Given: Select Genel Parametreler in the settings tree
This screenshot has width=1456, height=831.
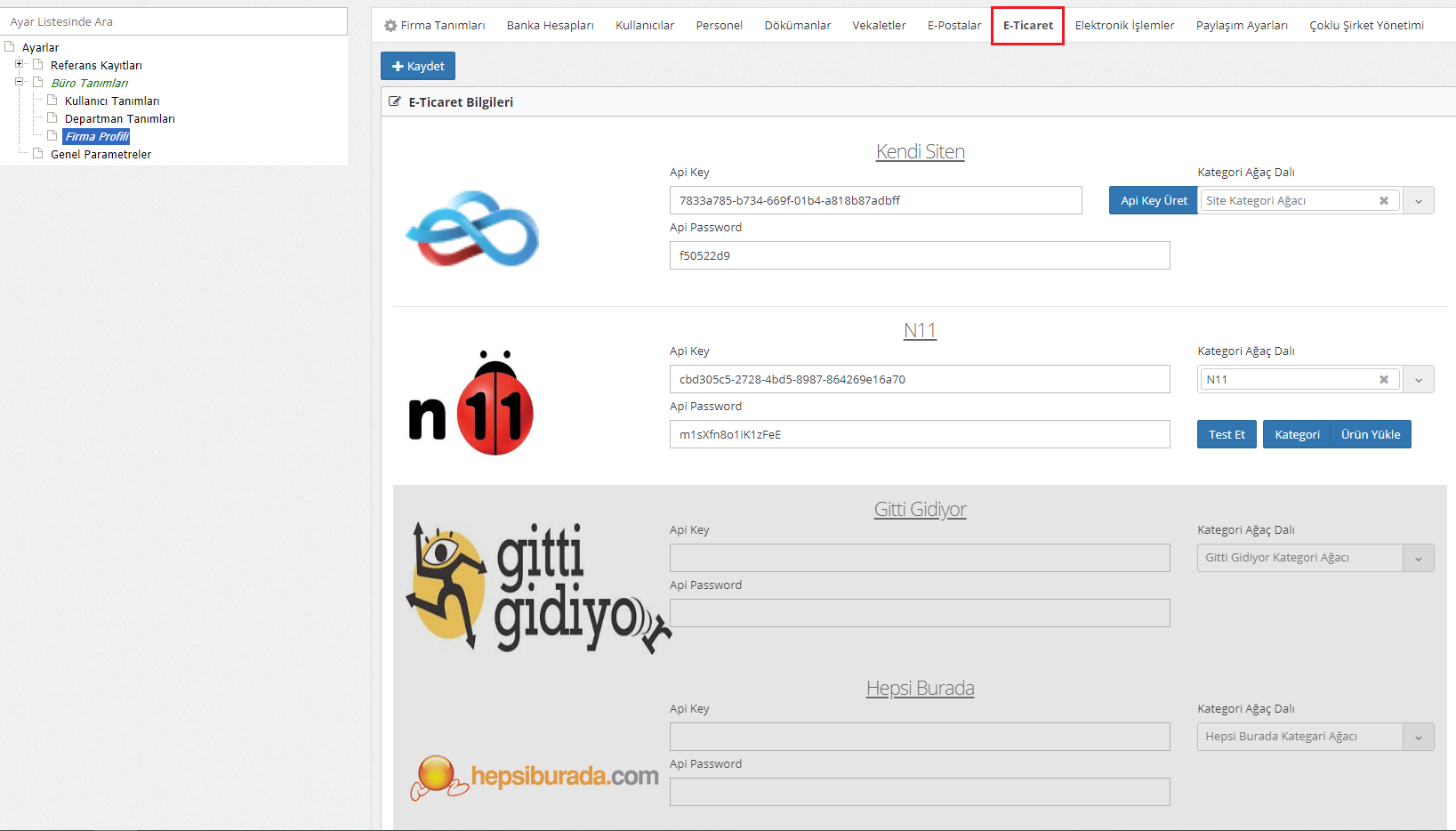Looking at the screenshot, I should click(100, 154).
